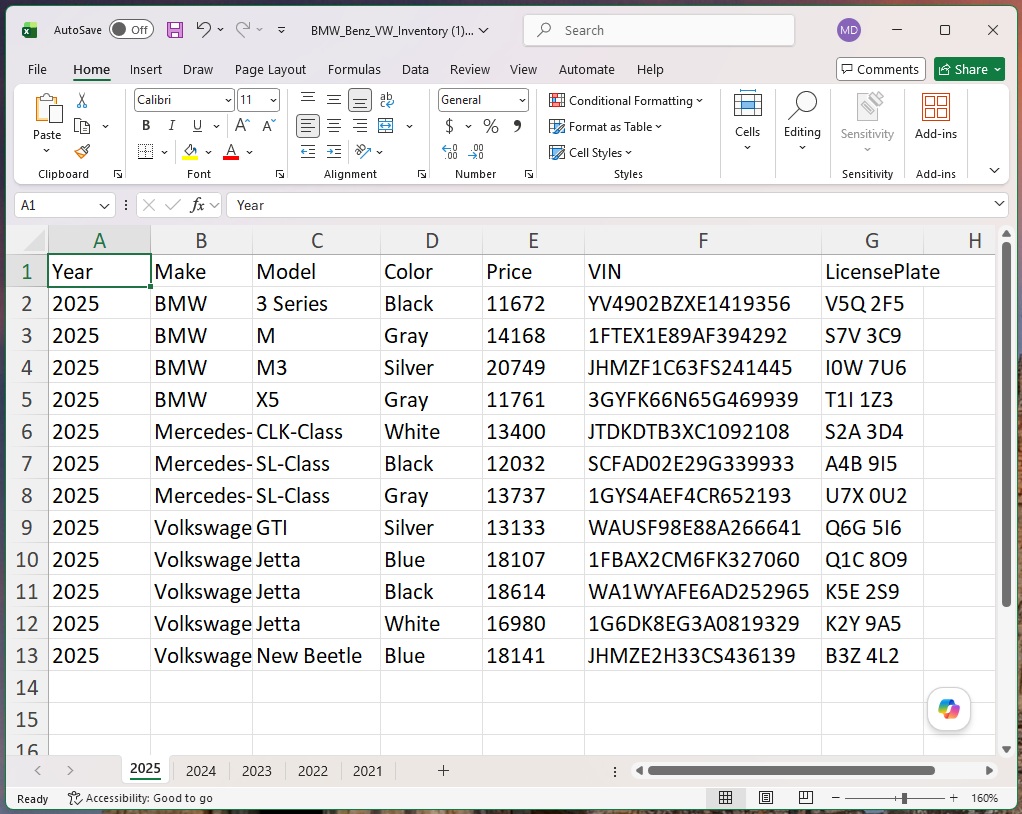1022x814 pixels.
Task: Adjust the zoom slider handle
Action: [x=904, y=798]
